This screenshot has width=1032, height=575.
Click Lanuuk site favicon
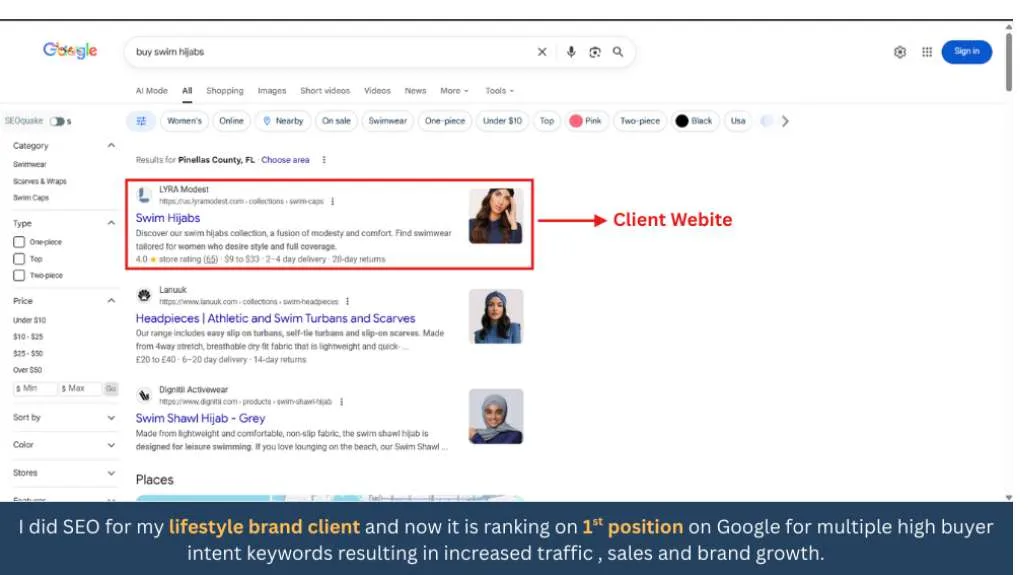pyautogui.click(x=144, y=295)
